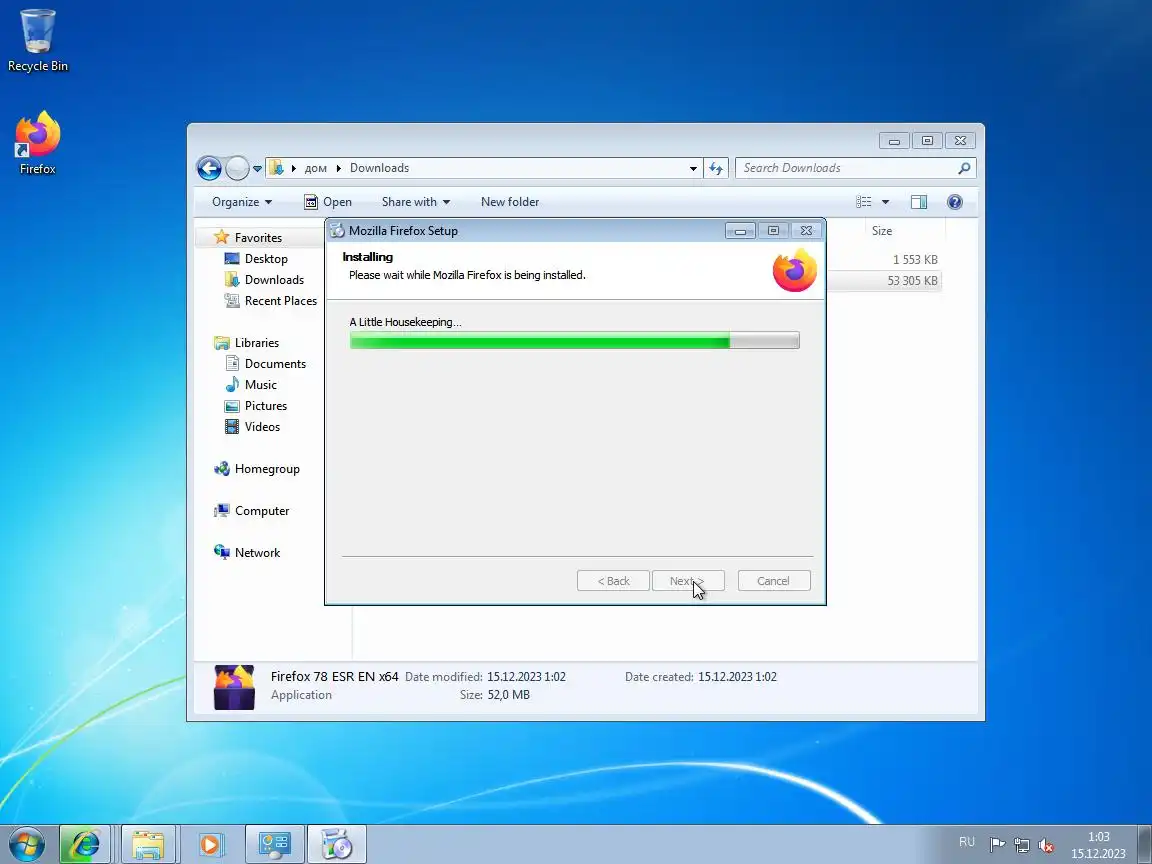Click the search magnifier icon
The height and width of the screenshot is (864, 1152).
click(x=965, y=168)
